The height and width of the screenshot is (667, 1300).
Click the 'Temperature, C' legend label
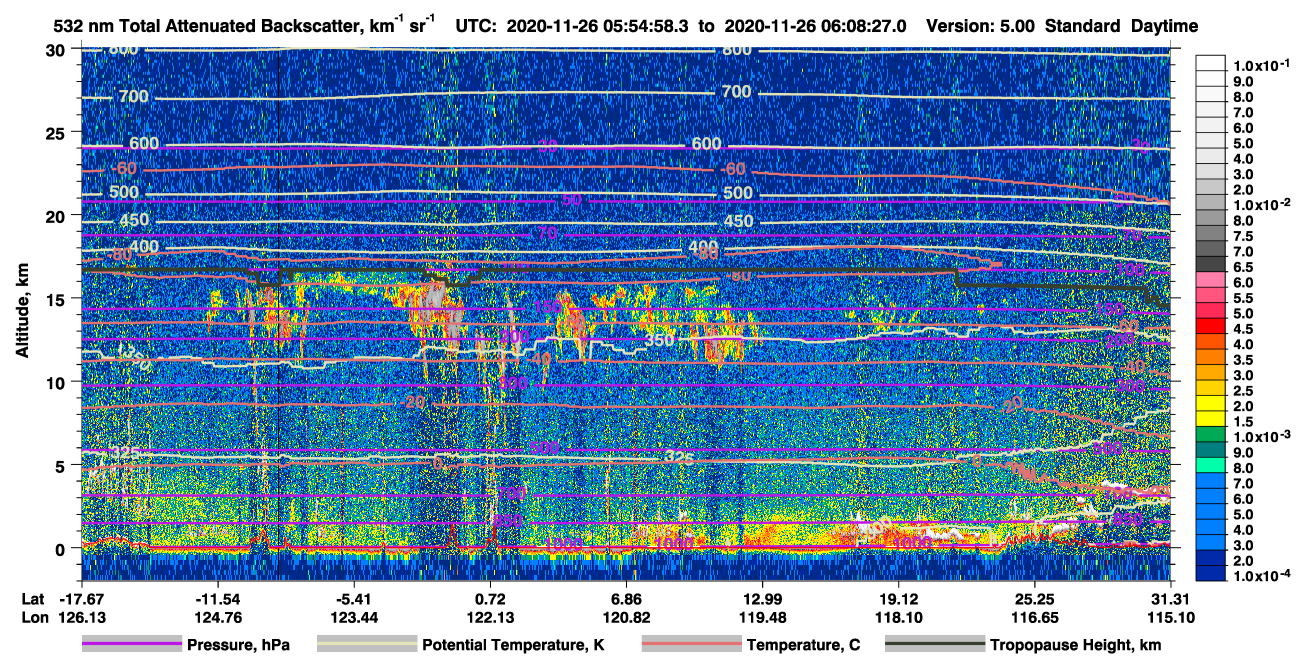click(802, 645)
